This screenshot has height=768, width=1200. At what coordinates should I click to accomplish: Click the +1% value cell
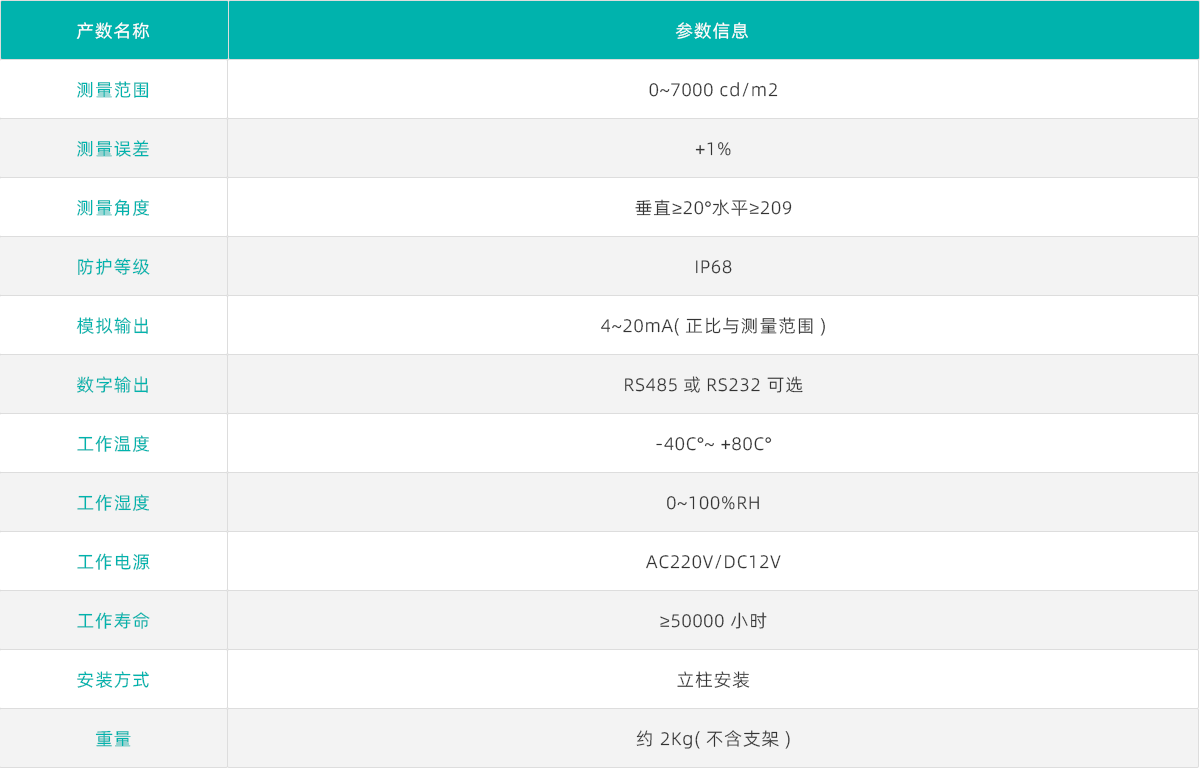(x=713, y=149)
